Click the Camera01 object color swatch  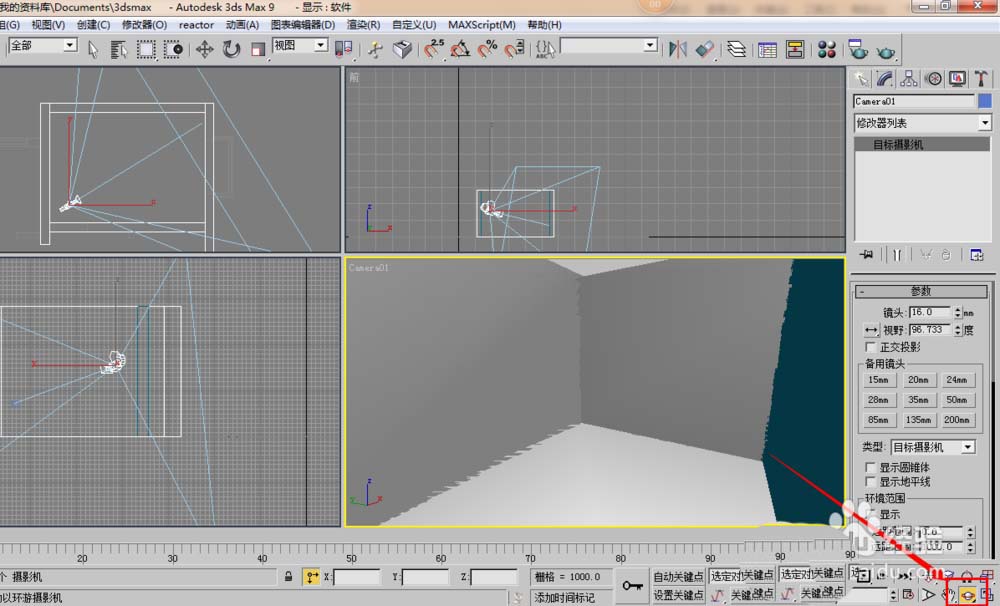click(985, 101)
